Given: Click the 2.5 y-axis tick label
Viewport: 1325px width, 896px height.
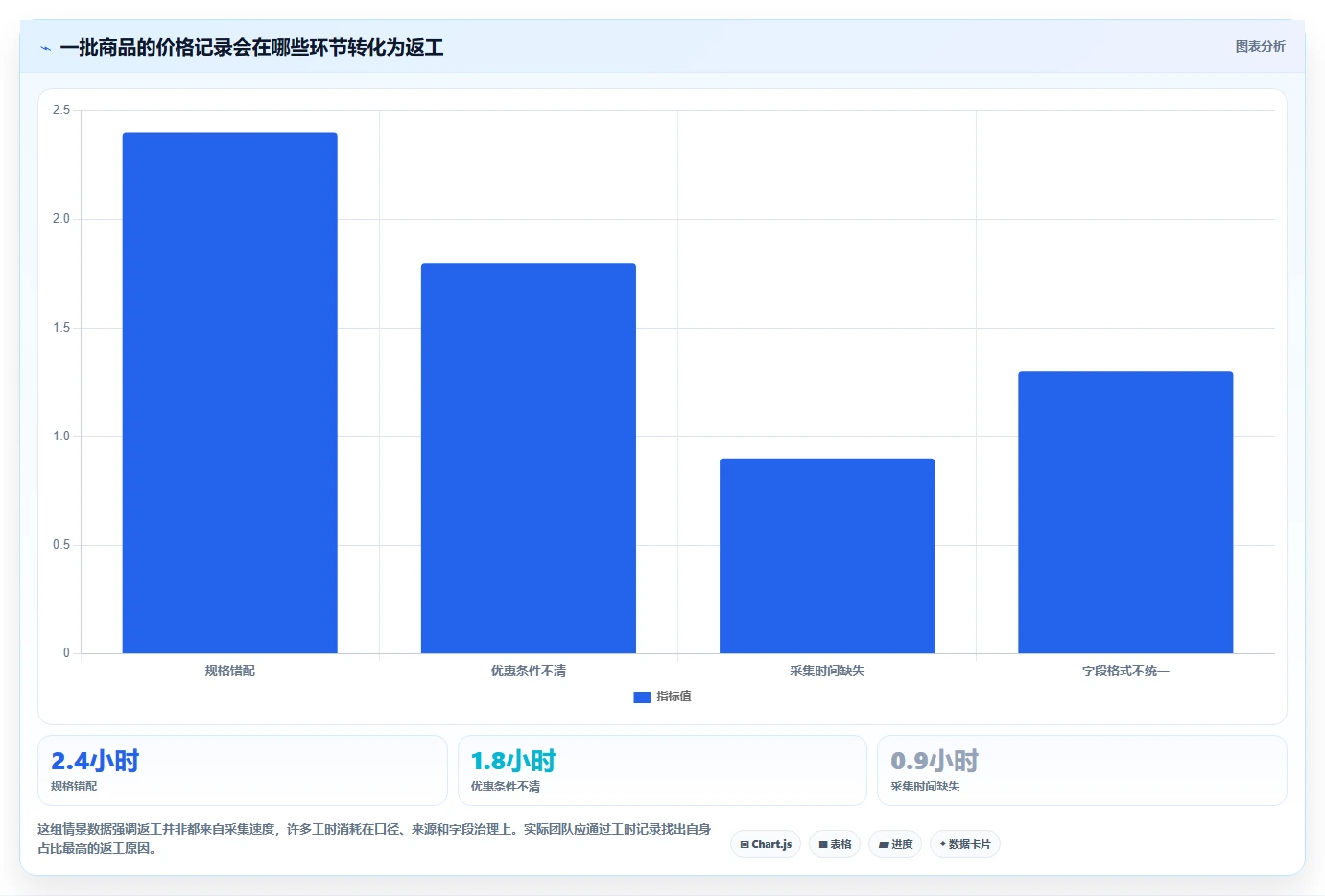Looking at the screenshot, I should pyautogui.click(x=61, y=110).
